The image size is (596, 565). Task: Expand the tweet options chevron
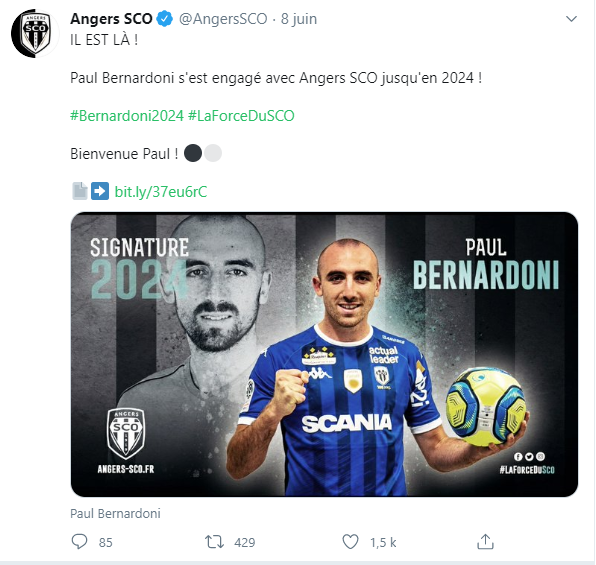tap(571, 19)
